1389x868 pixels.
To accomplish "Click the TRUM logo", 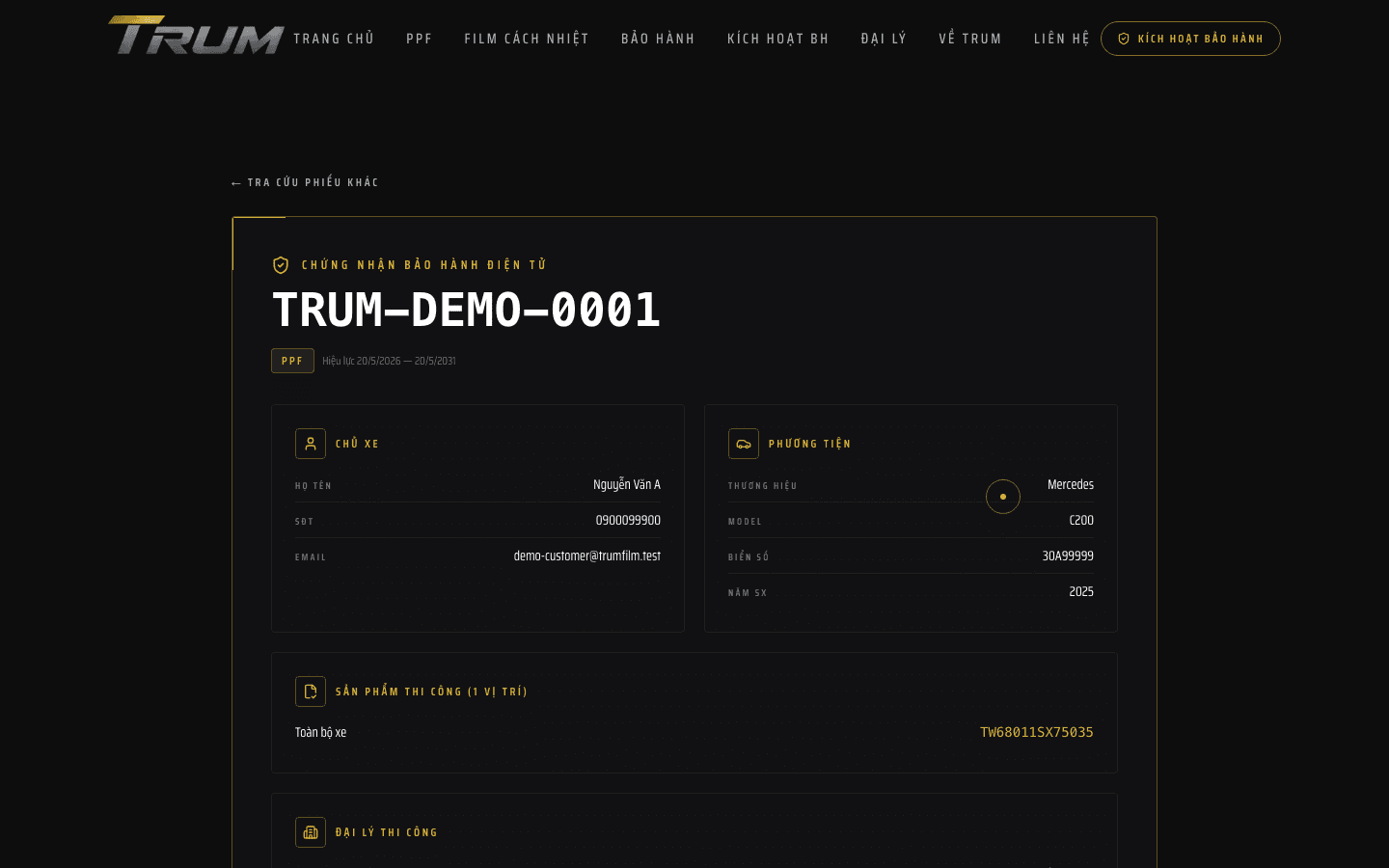I will pyautogui.click(x=196, y=35).
